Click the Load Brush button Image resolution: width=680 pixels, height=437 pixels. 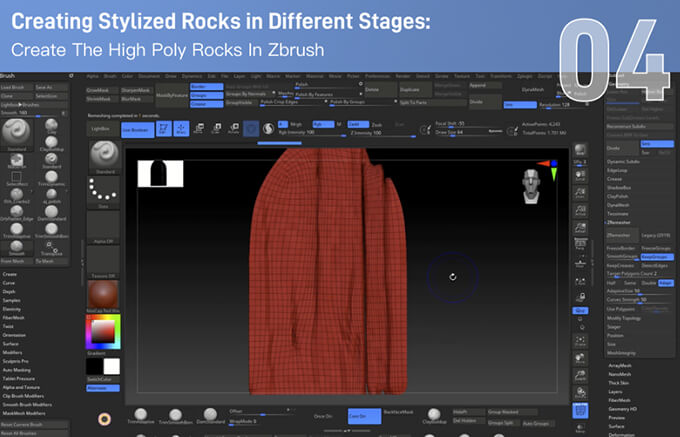(x=16, y=87)
